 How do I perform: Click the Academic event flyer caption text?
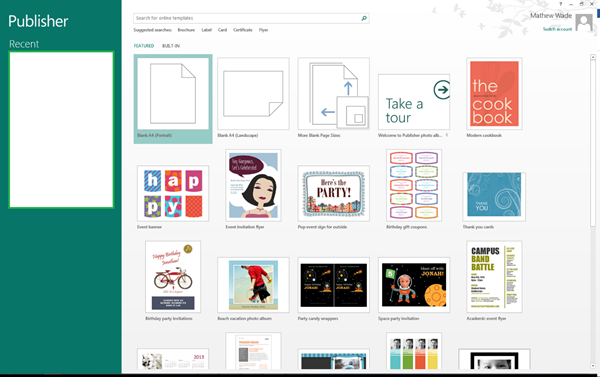point(486,318)
